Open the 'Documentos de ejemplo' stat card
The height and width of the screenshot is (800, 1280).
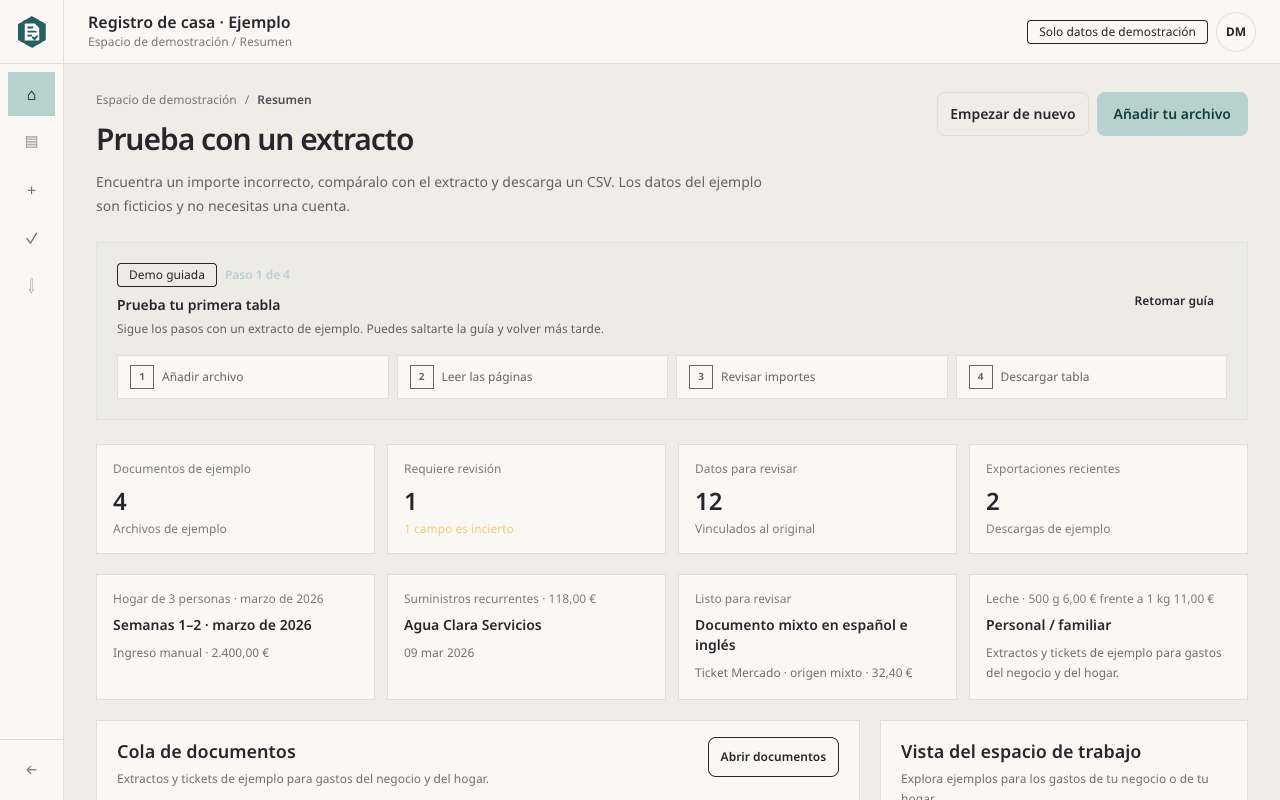pos(235,499)
